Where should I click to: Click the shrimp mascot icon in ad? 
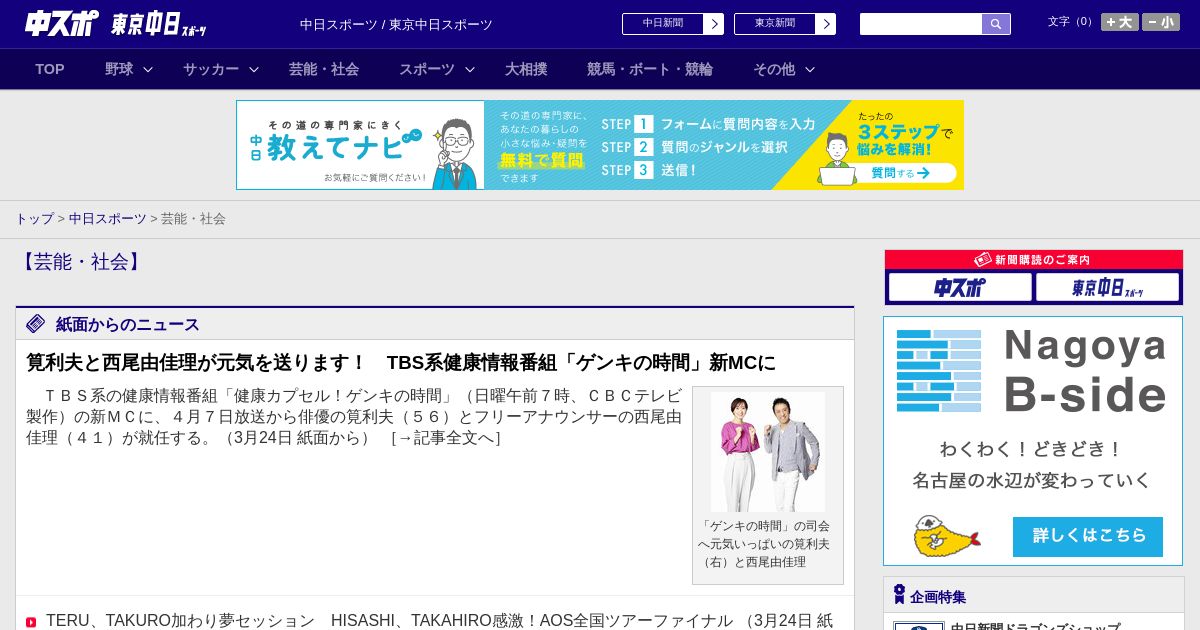coord(946,536)
